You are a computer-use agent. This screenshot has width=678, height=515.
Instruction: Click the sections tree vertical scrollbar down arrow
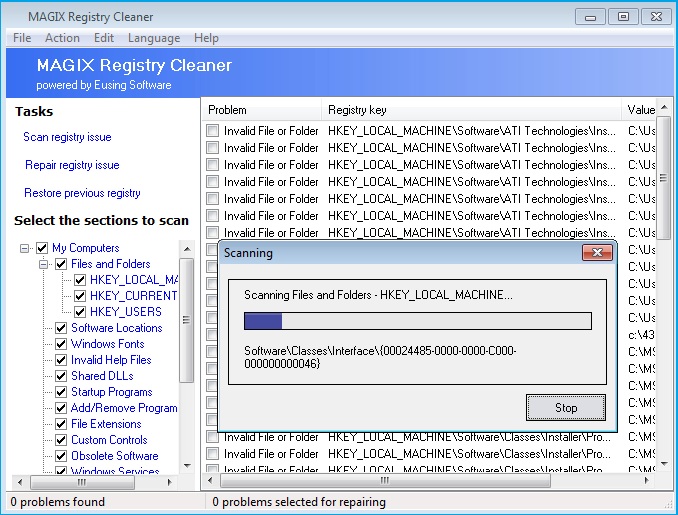[187, 466]
